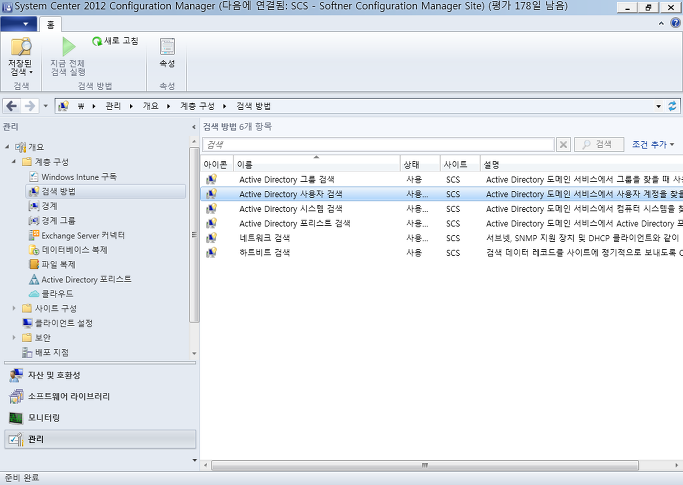Click the 경계 tree item icon
The width and height of the screenshot is (683, 485).
pyautogui.click(x=34, y=206)
